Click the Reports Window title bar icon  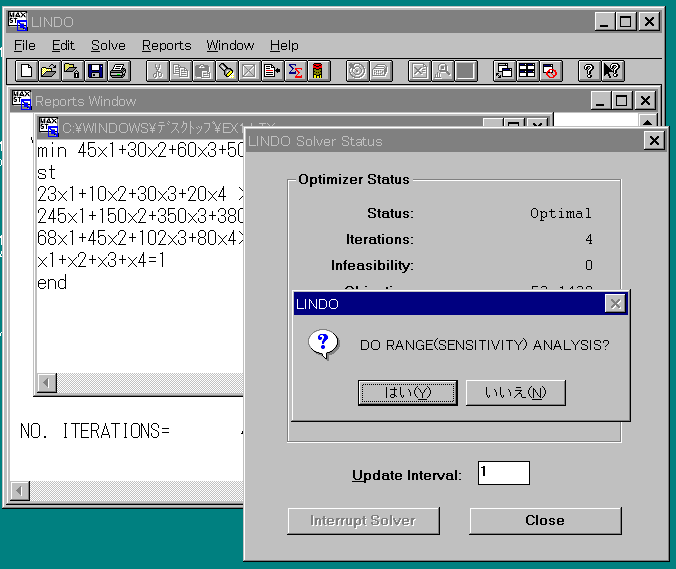[22, 100]
